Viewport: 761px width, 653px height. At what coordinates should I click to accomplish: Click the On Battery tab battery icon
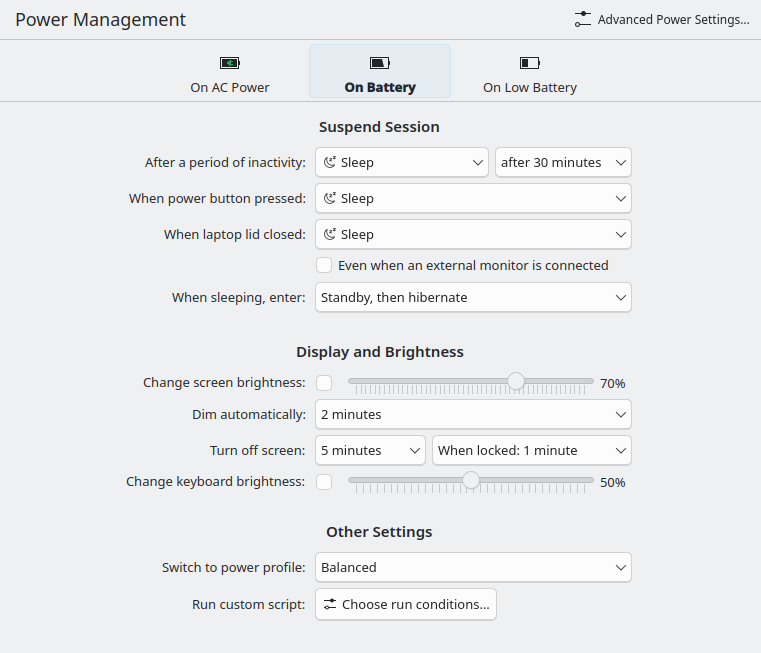click(x=380, y=63)
